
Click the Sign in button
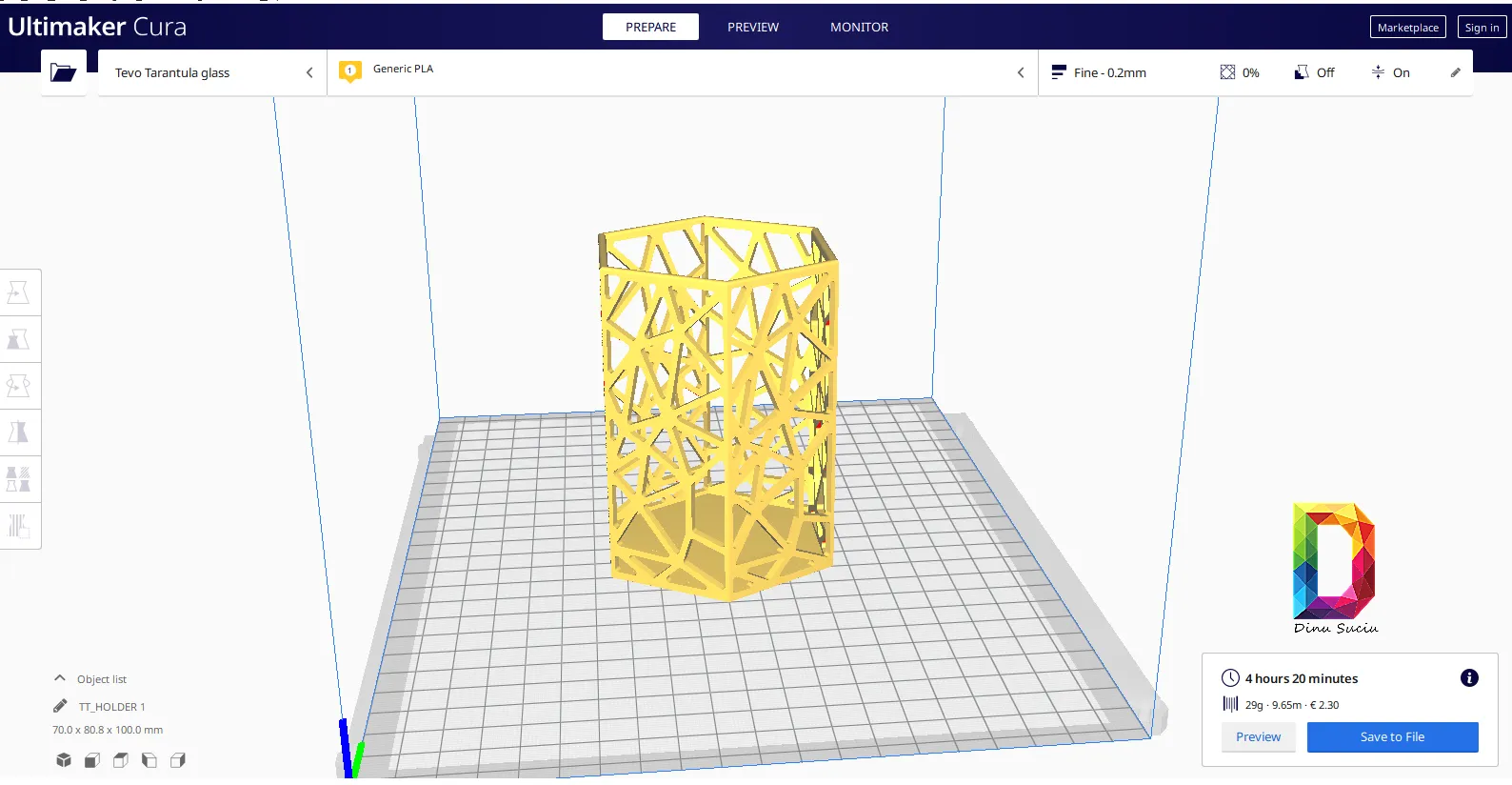(1482, 28)
